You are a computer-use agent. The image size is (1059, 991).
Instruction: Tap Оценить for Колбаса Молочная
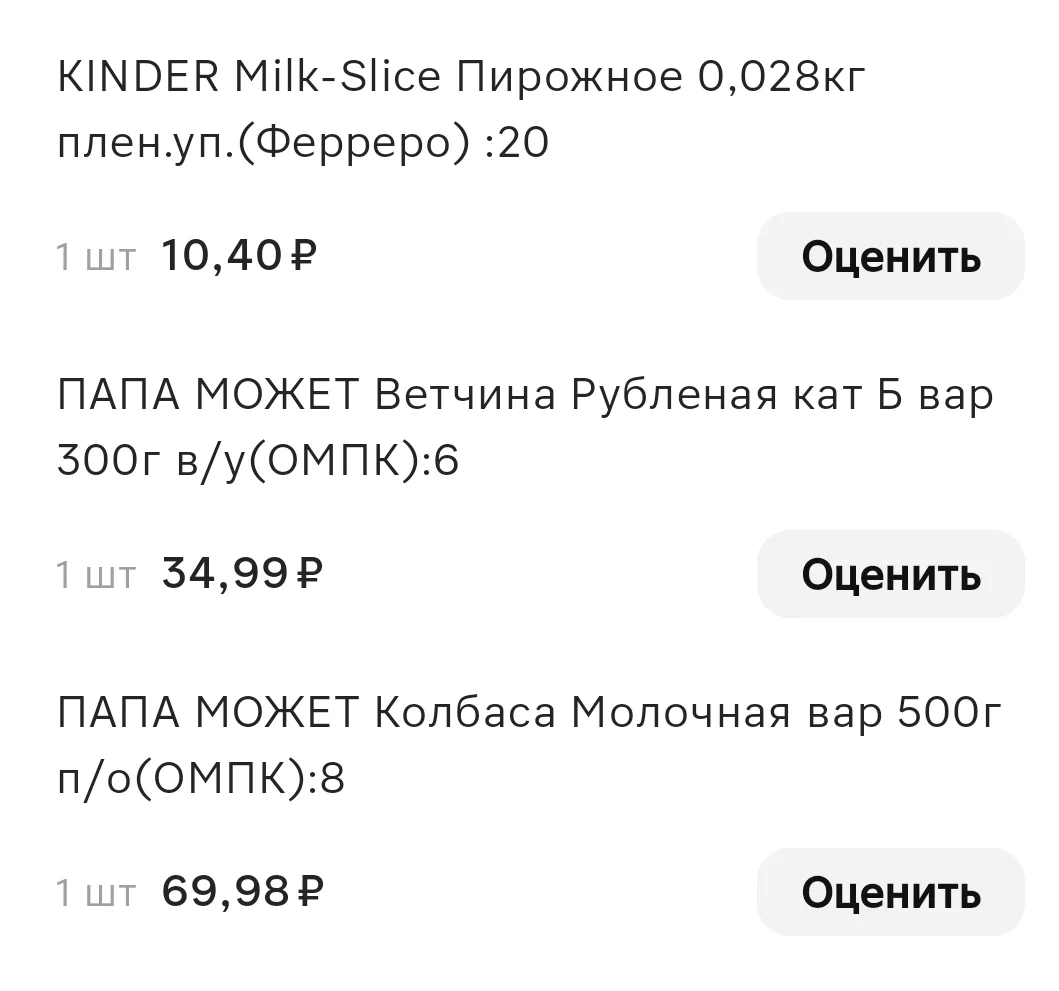pos(890,892)
